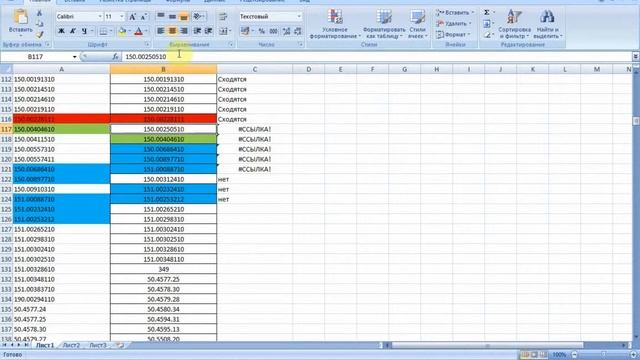Screen dimensions: 640x360
Task: Click the Decrease Indent icon
Action: pos(197,31)
